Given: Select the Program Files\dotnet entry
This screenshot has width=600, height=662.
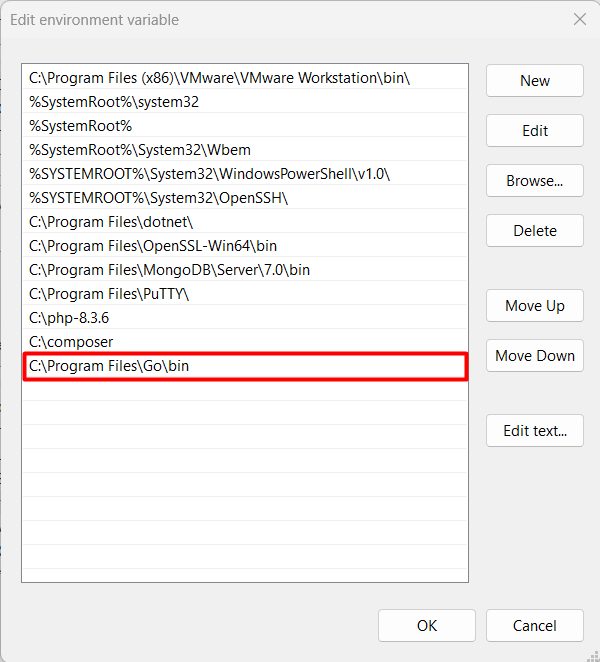Looking at the screenshot, I should pos(245,222).
